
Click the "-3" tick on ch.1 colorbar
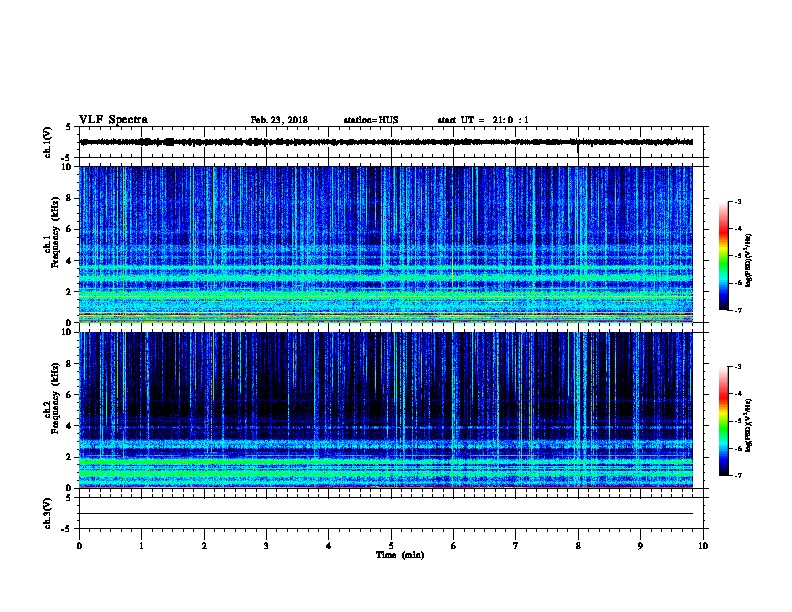click(737, 201)
